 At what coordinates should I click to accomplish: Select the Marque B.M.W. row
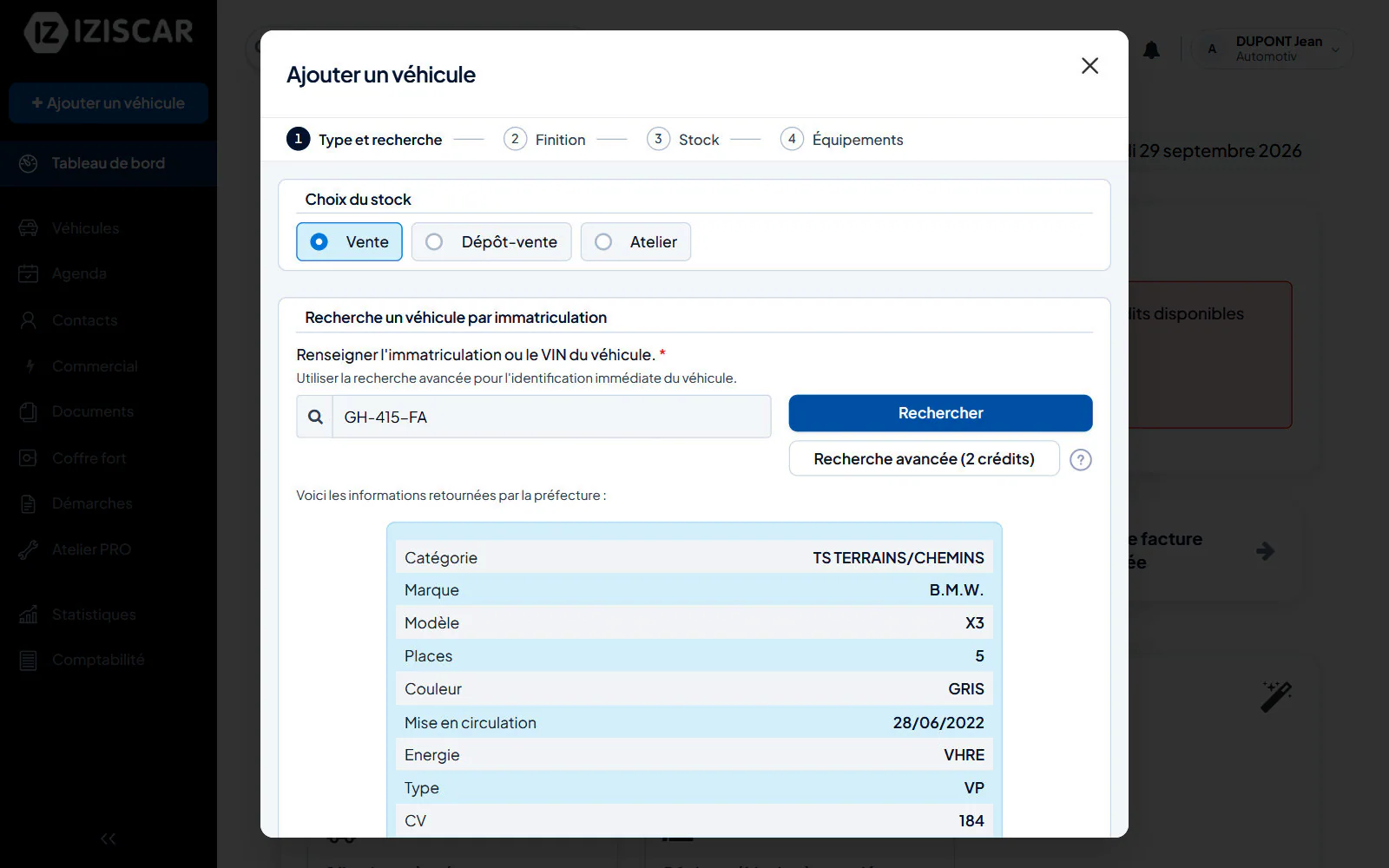click(694, 590)
